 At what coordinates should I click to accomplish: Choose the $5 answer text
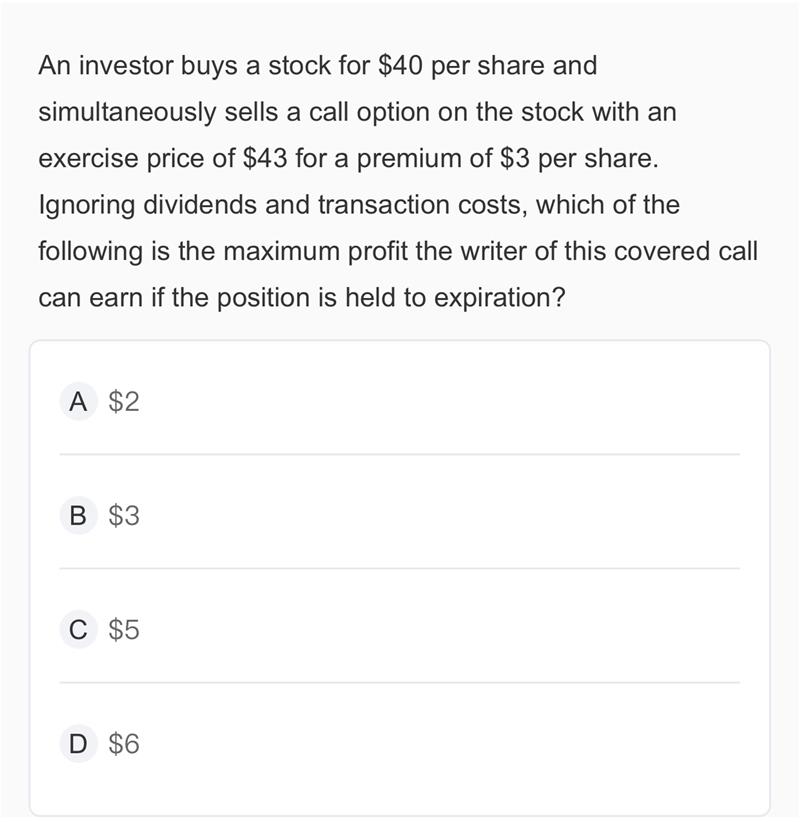(x=124, y=630)
